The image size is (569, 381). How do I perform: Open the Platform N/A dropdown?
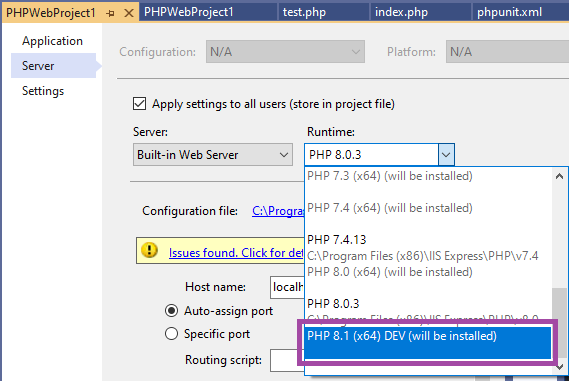tap(507, 52)
